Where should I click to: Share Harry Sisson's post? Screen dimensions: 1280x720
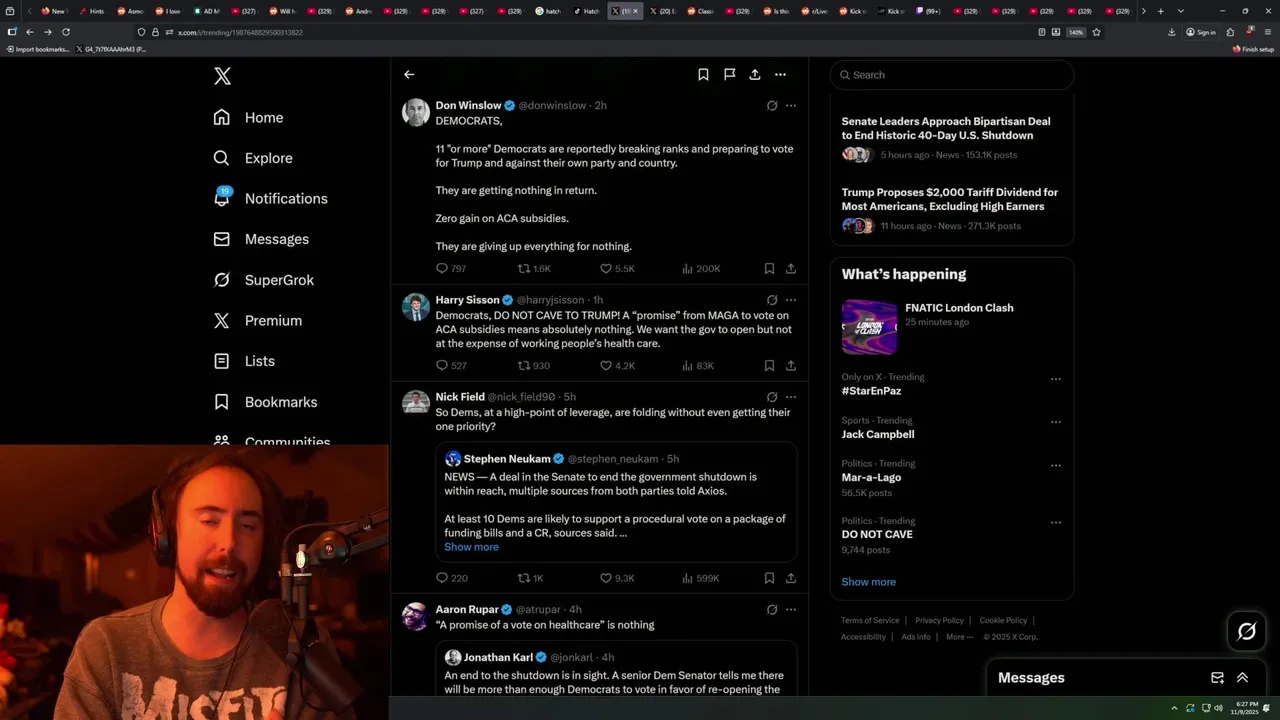coord(791,365)
